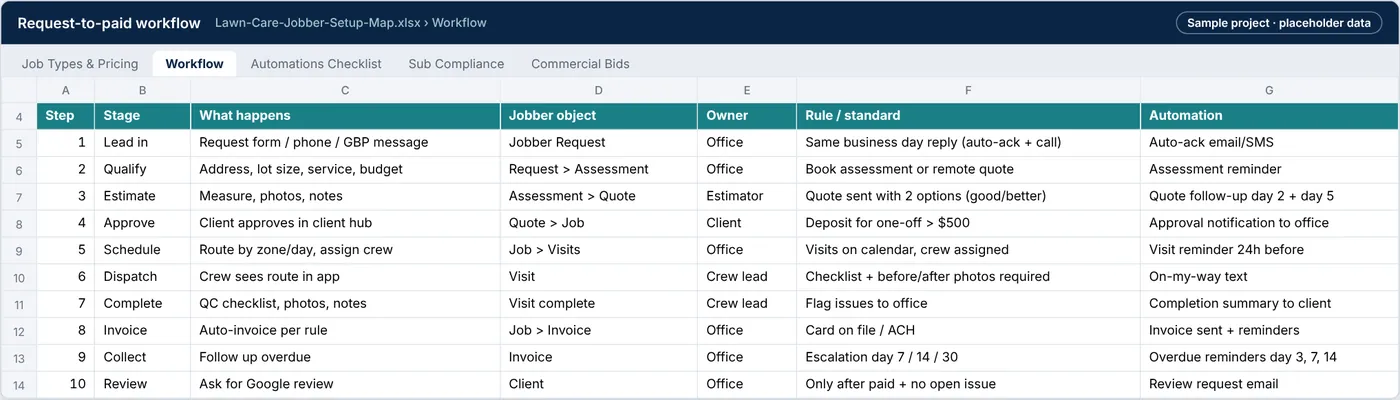This screenshot has height=400, width=1400.
Task: Select the 'Lead in' stage cell
Action: click(143, 143)
